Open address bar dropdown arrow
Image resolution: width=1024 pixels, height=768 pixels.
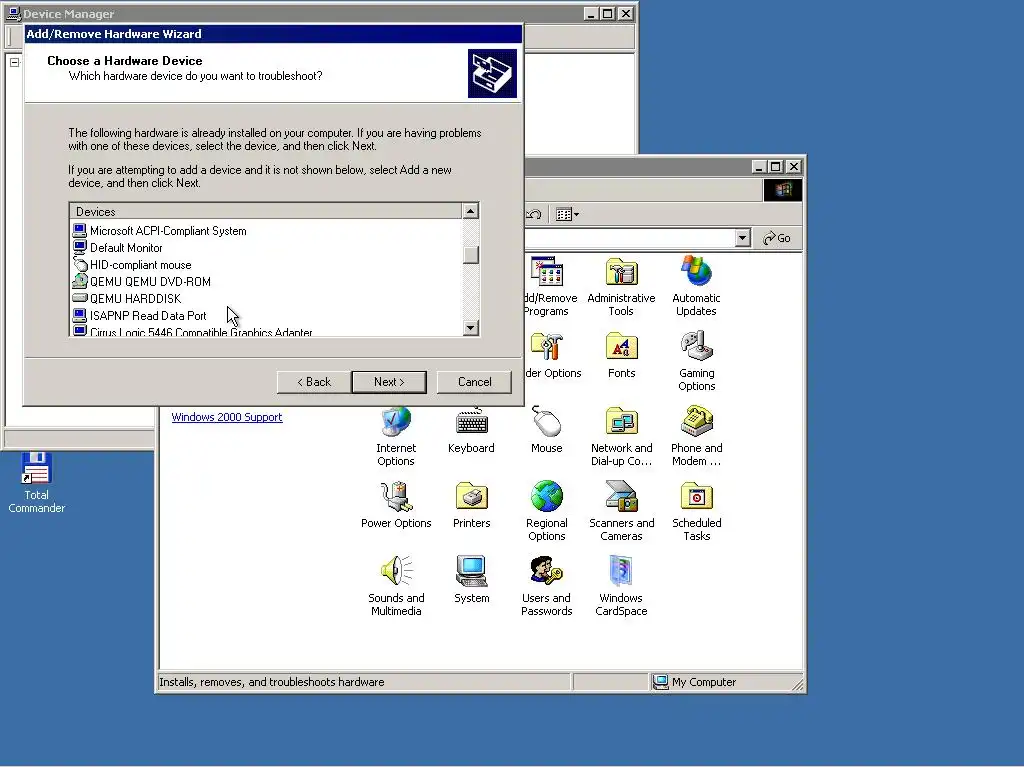point(742,238)
